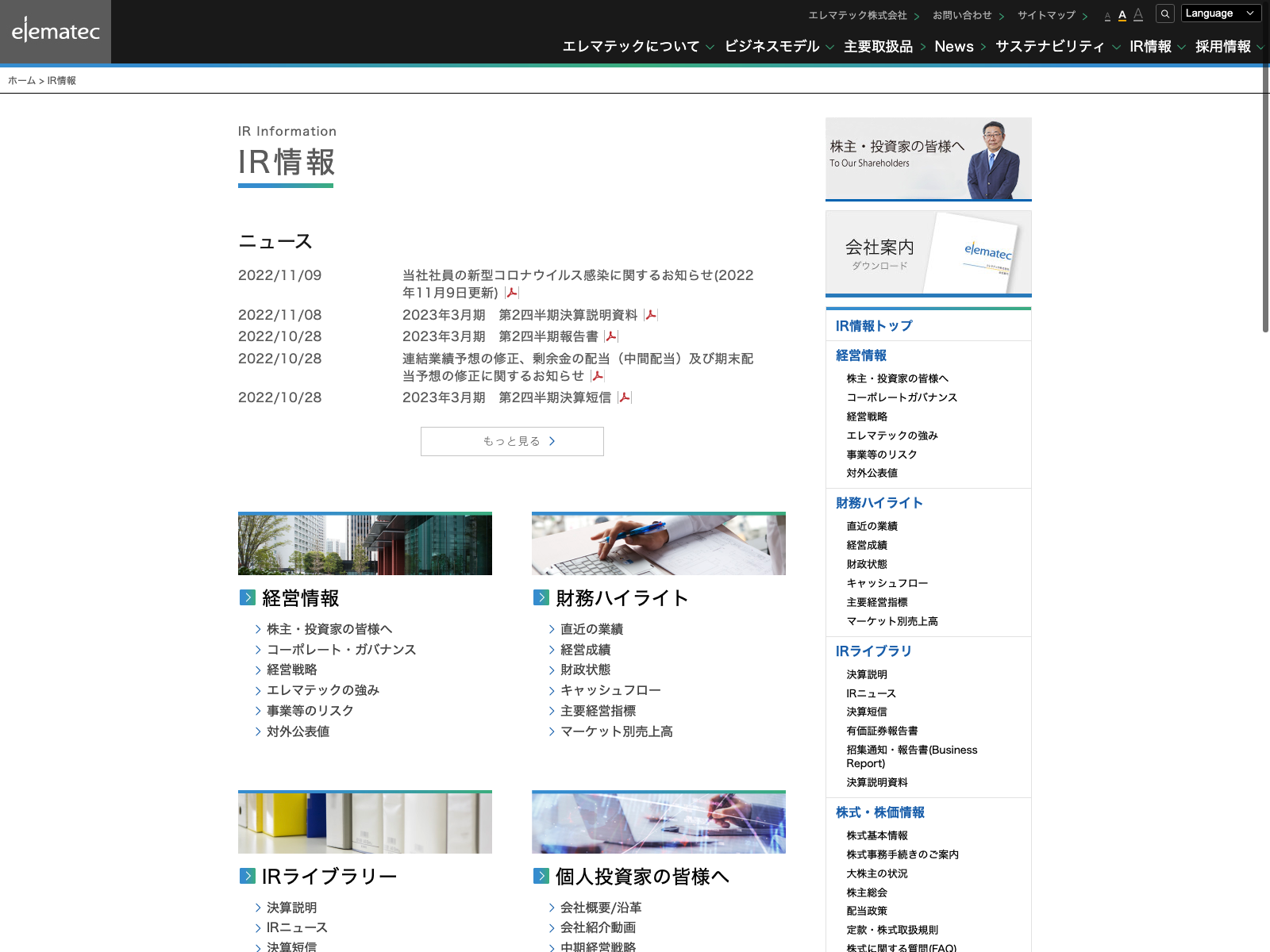Select the medium font size toggle
Viewport: 1270px width, 952px height.
1122,15
